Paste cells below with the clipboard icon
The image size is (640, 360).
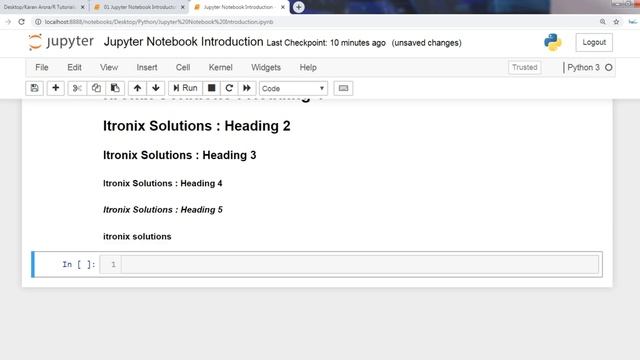point(115,88)
